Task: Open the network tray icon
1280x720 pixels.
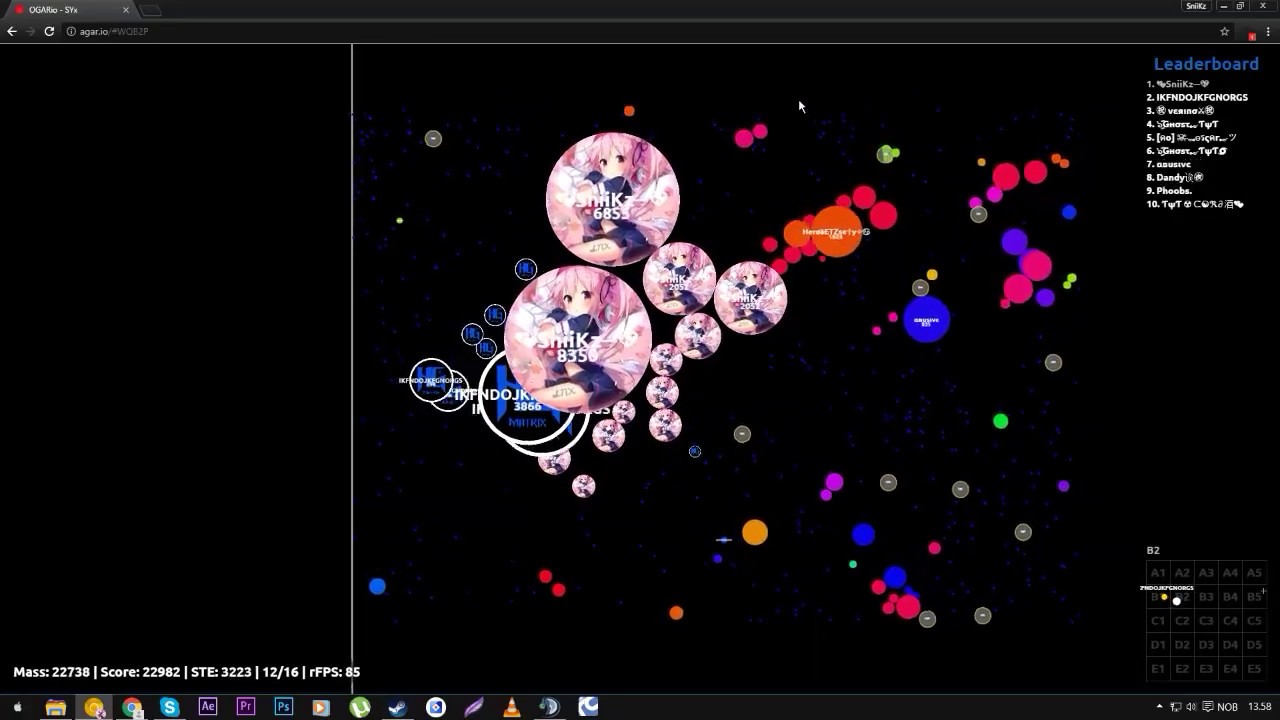Action: tap(1175, 707)
